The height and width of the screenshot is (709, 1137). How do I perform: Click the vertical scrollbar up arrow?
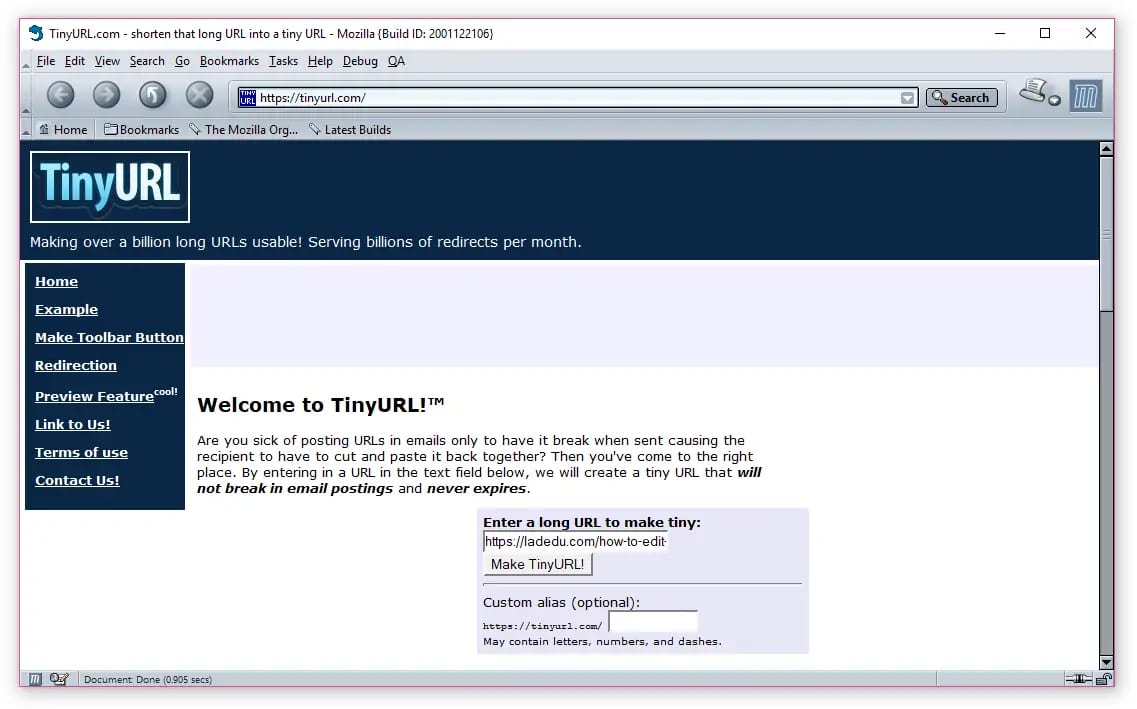click(1106, 149)
